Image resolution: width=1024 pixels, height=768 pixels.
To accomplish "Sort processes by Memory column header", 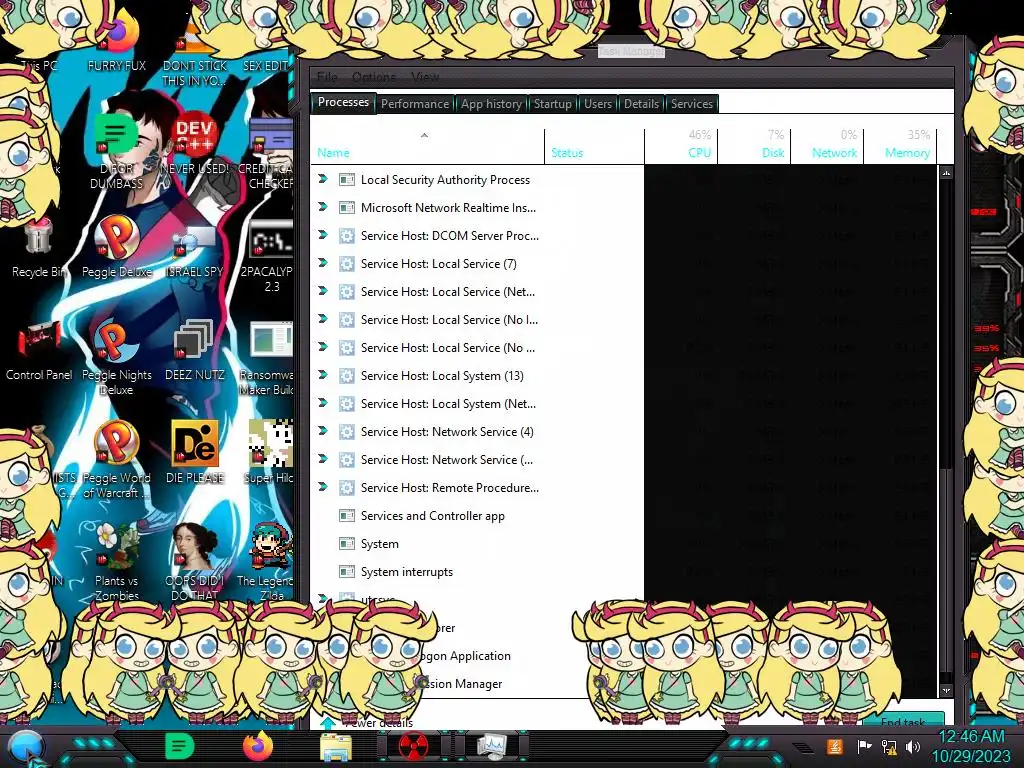I will (901, 147).
